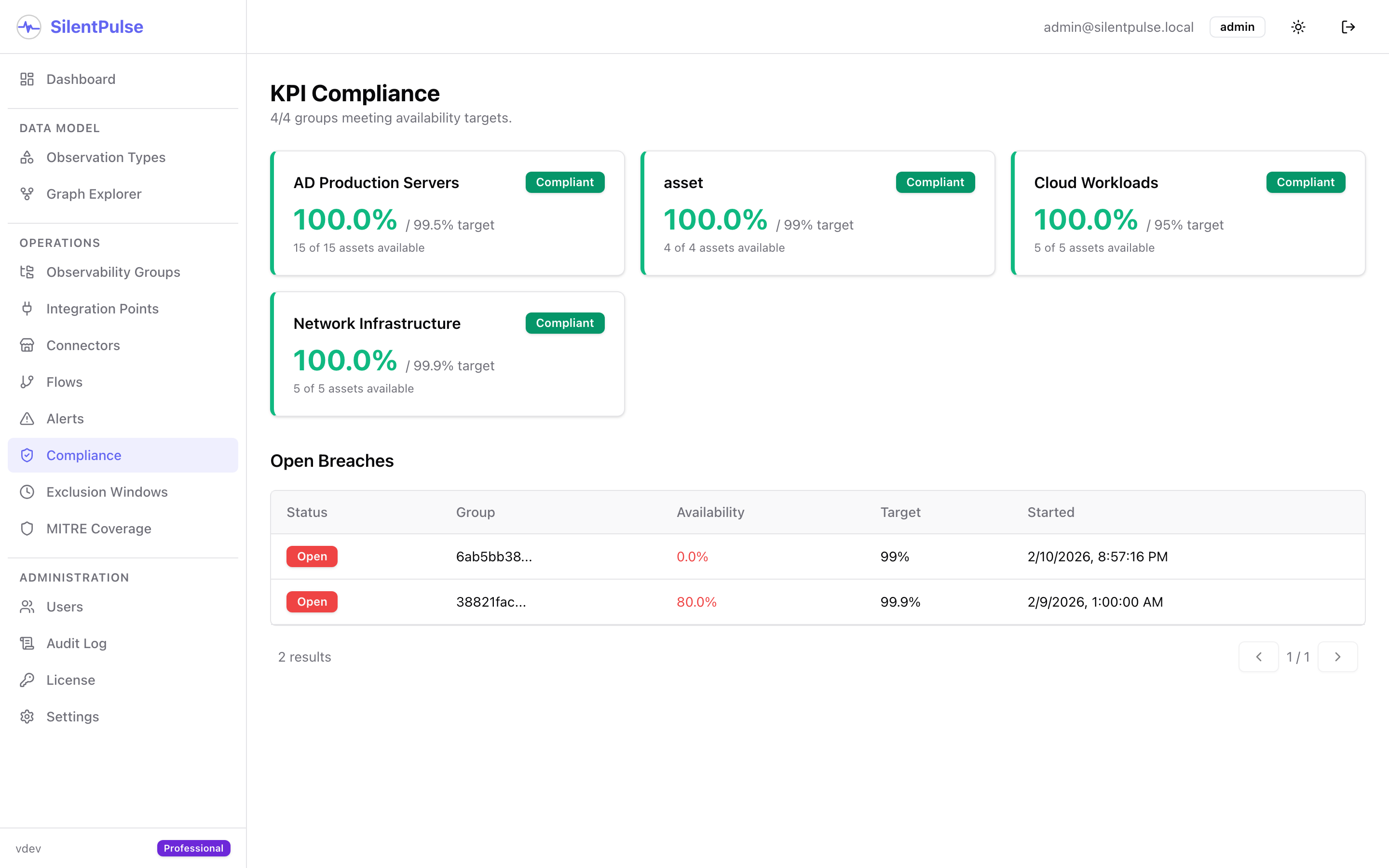Viewport: 1389px width, 868px height.
Task: Click Open status badge for 38821fac breach
Action: (x=312, y=602)
